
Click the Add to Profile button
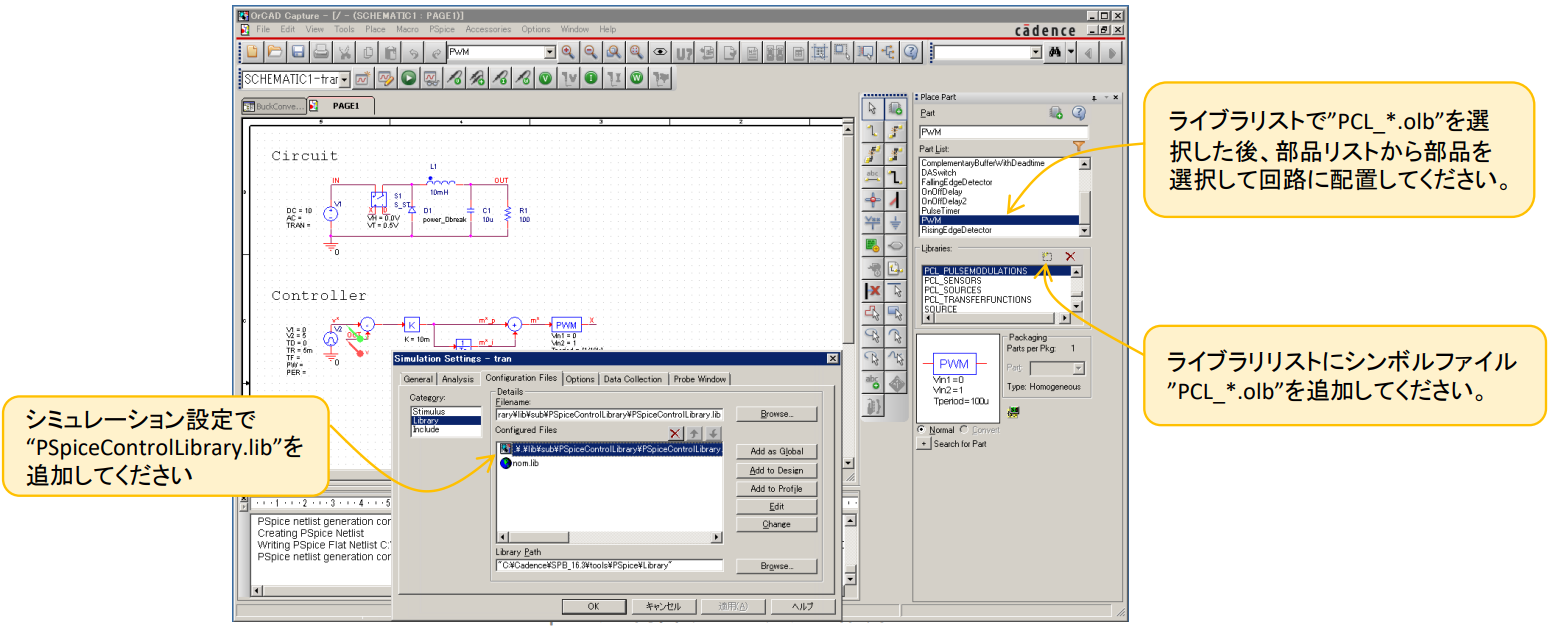click(776, 488)
